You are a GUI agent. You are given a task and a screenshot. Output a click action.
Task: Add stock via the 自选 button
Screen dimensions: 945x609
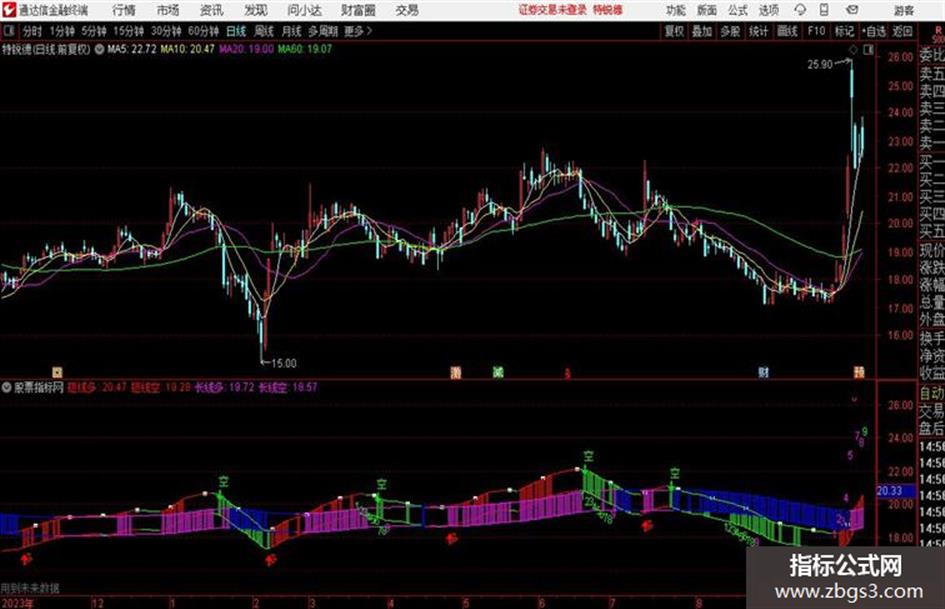[873, 31]
